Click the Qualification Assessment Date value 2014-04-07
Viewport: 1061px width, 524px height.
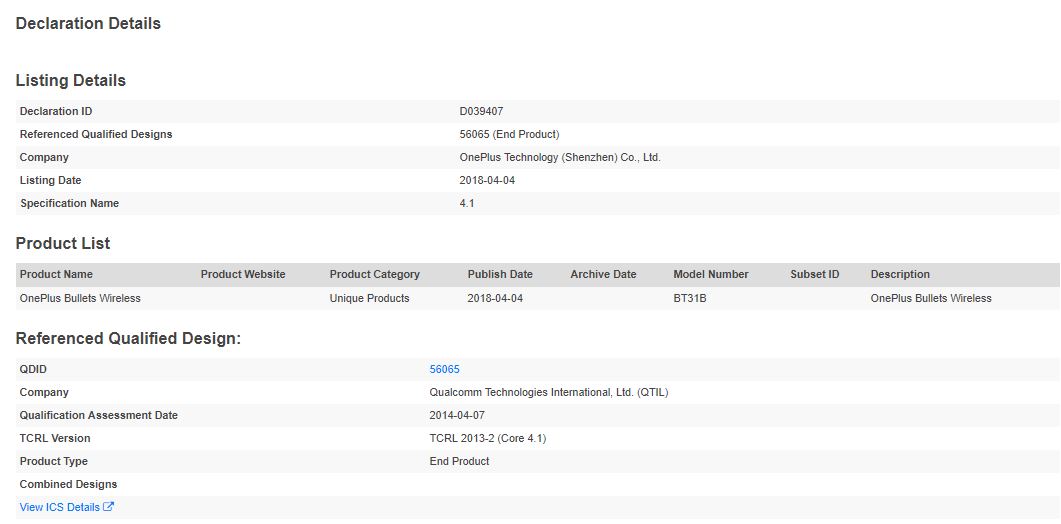tap(457, 415)
